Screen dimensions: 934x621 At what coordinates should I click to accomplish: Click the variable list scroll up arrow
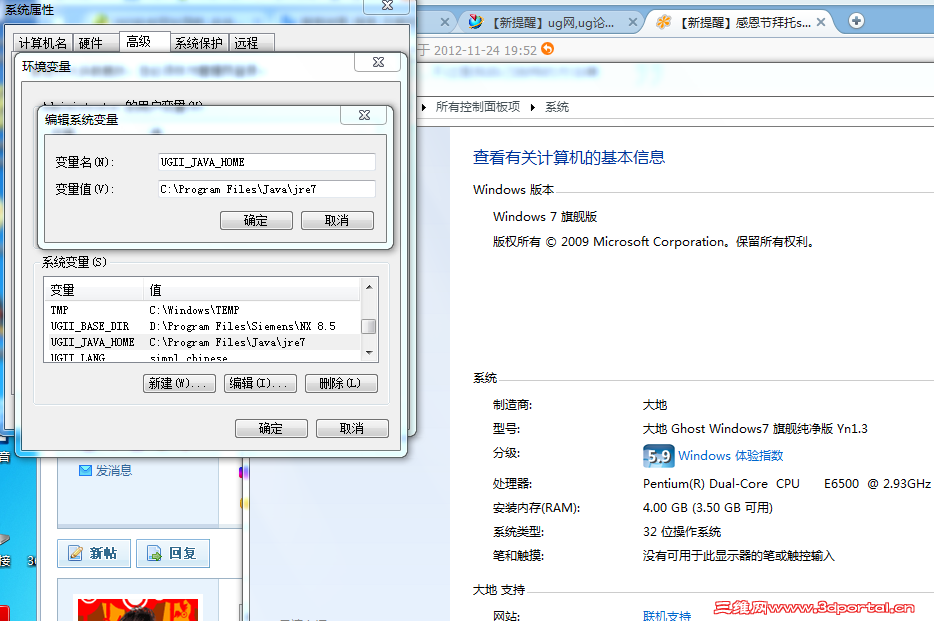tap(369, 287)
